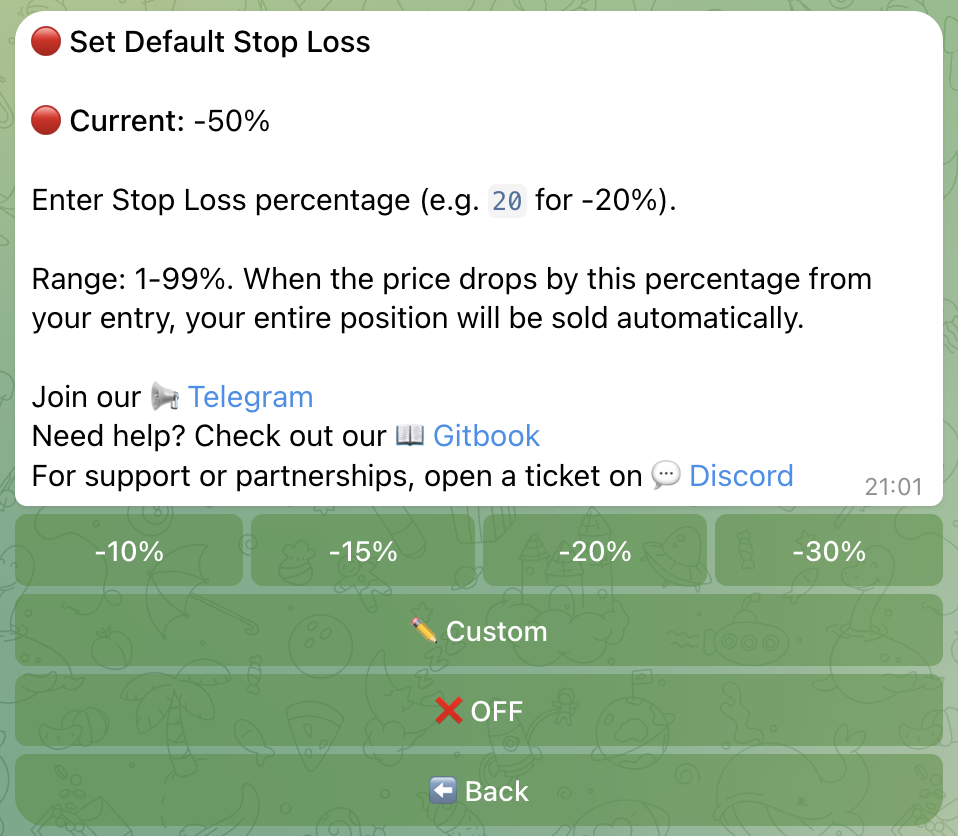Set stop loss to -15%
This screenshot has height=836, width=958.
pos(362,549)
